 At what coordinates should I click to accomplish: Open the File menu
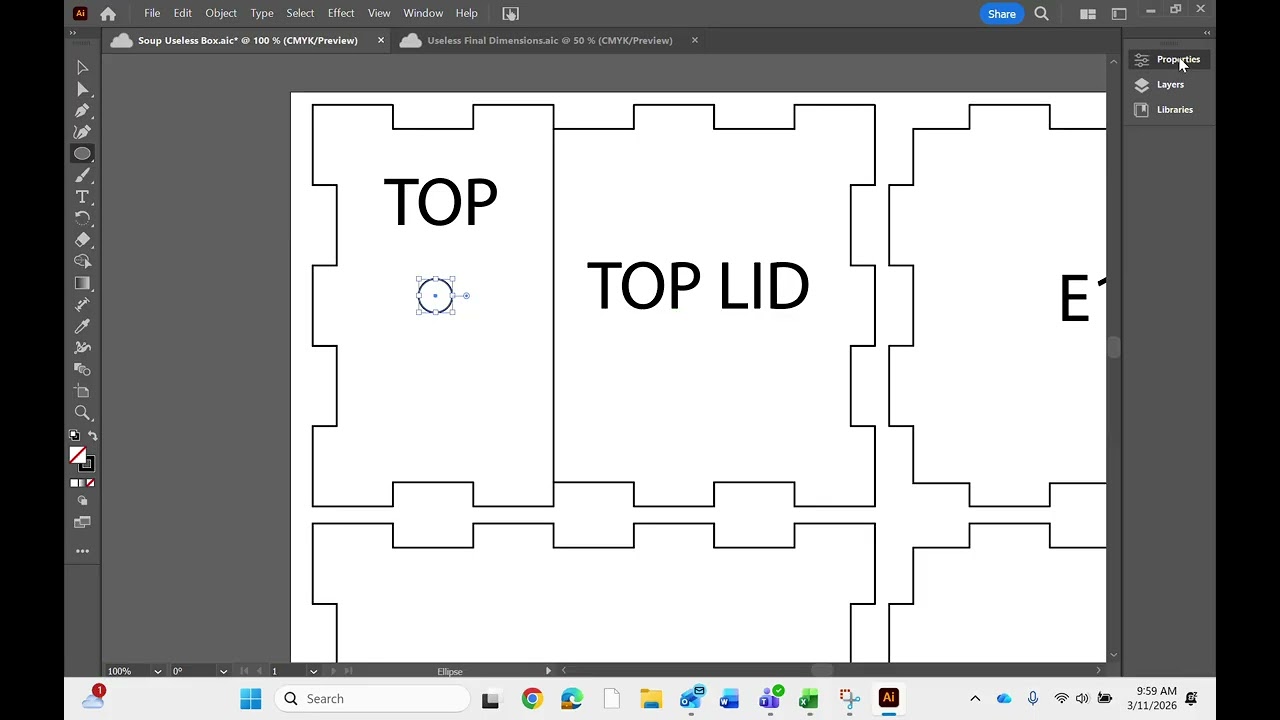tap(152, 13)
